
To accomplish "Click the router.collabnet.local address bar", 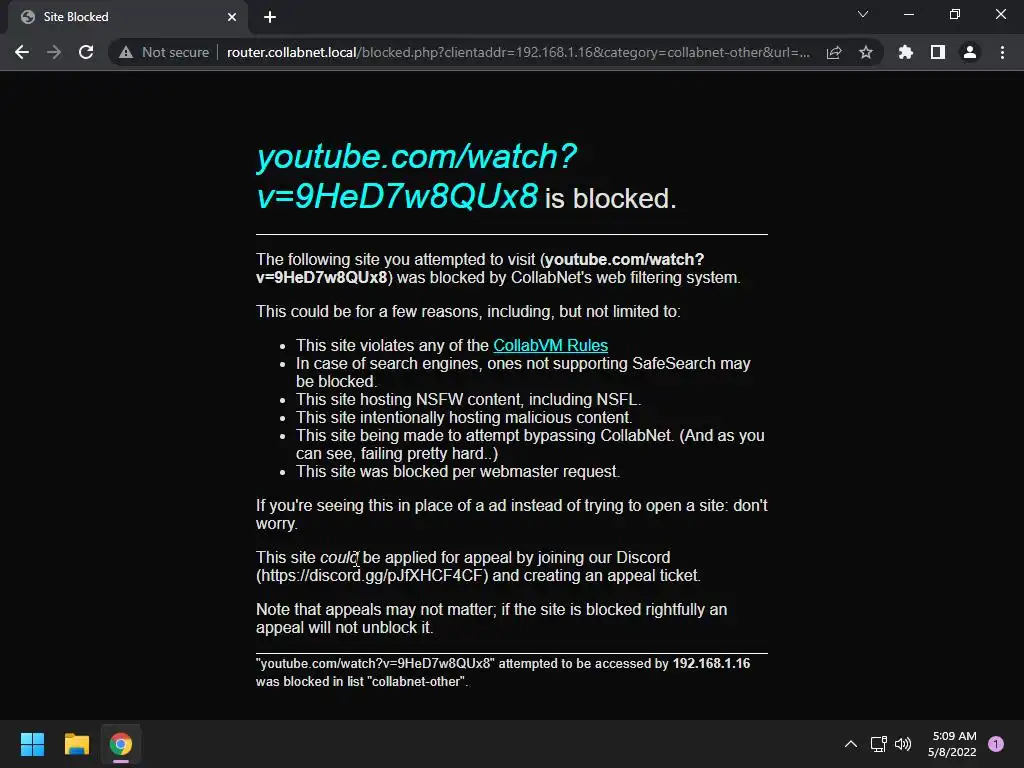I will pos(518,52).
